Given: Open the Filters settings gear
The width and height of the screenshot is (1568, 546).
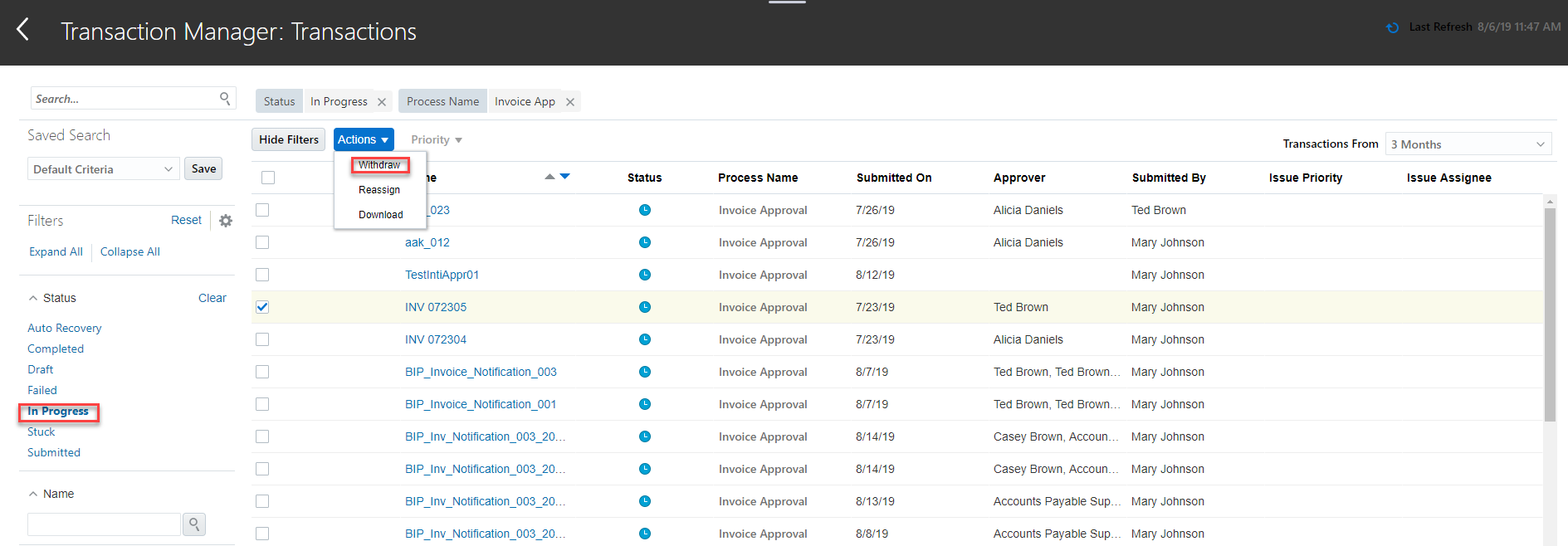Looking at the screenshot, I should (226, 221).
